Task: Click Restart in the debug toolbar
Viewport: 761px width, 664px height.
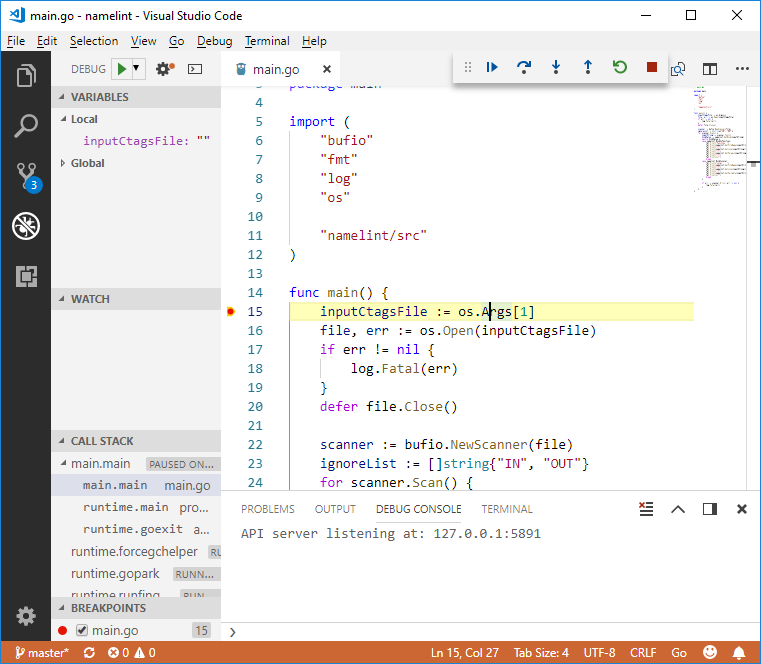Action: [620, 67]
